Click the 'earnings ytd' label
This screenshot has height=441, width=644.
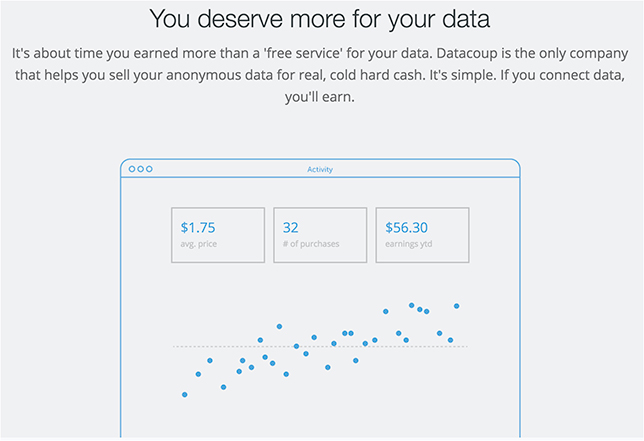[409, 244]
